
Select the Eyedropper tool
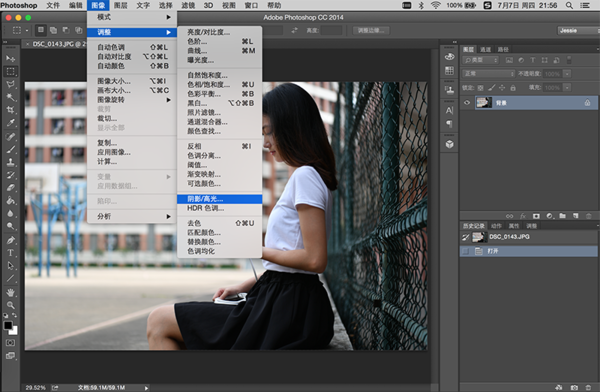coord(10,123)
